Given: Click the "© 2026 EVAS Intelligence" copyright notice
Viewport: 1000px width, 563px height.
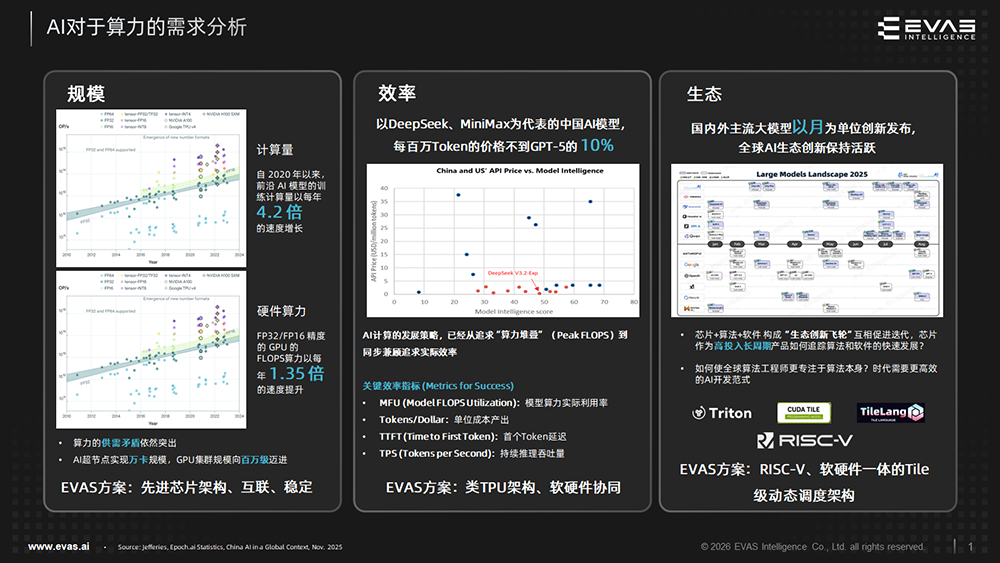Looking at the screenshot, I should pyautogui.click(x=812, y=546).
